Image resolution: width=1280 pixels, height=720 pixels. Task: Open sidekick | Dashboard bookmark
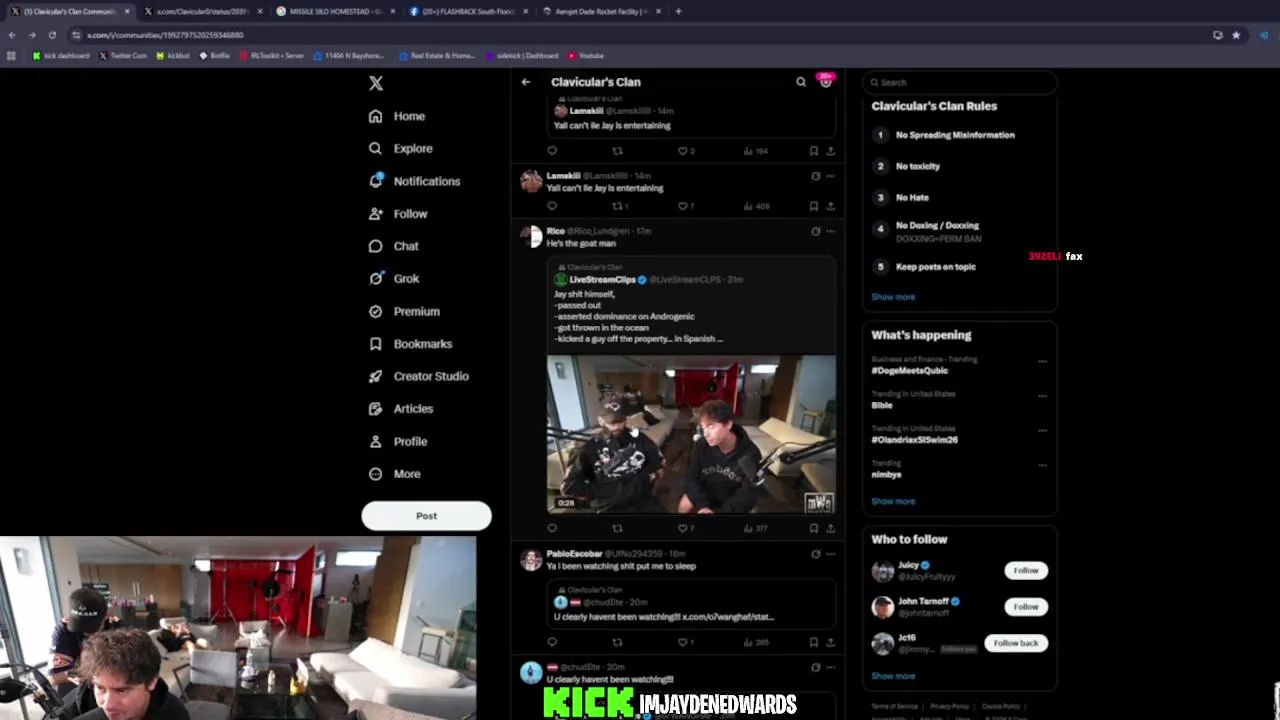521,56
